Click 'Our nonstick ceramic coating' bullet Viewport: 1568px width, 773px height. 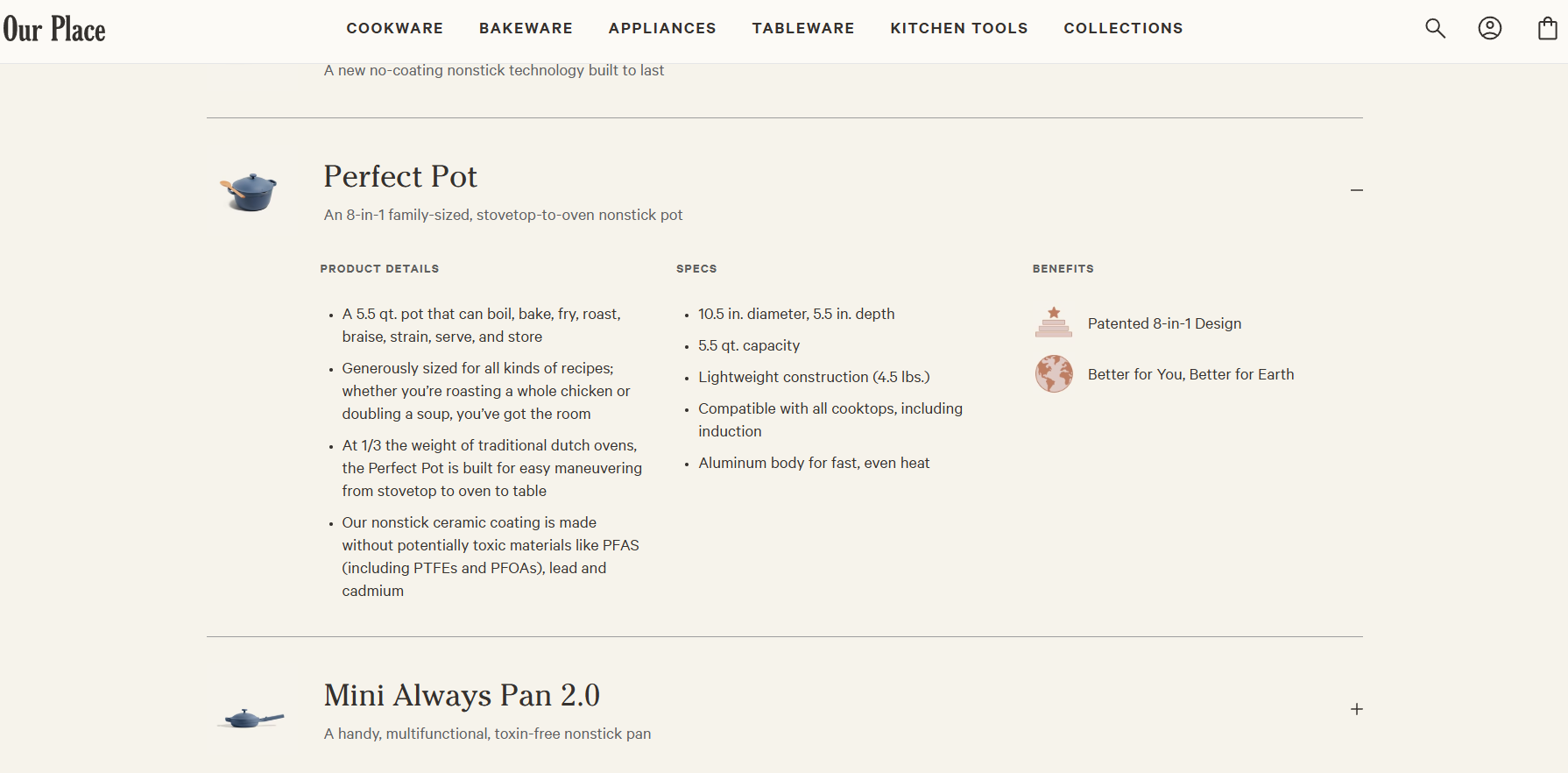(491, 557)
